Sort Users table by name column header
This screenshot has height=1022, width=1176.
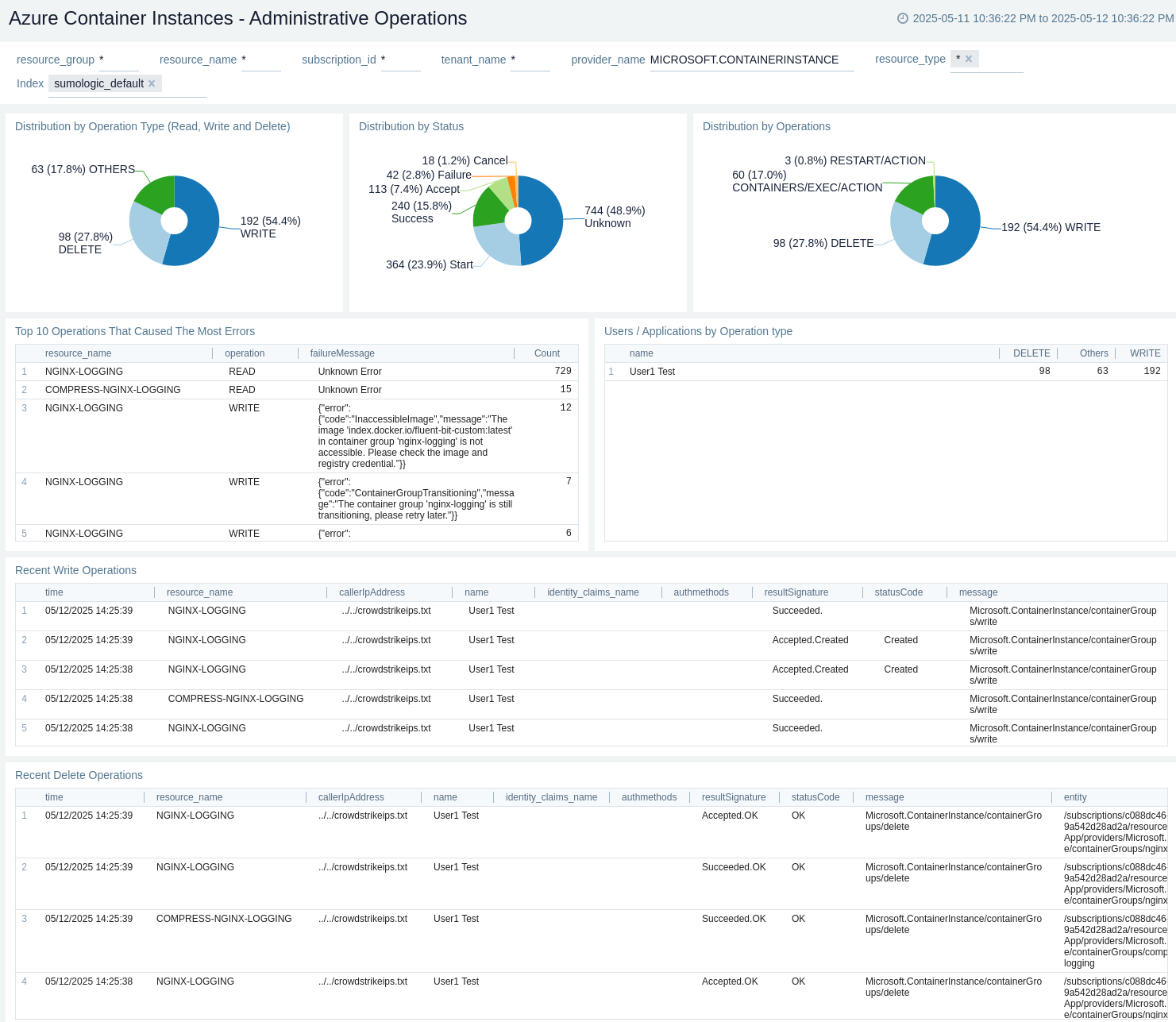(642, 353)
